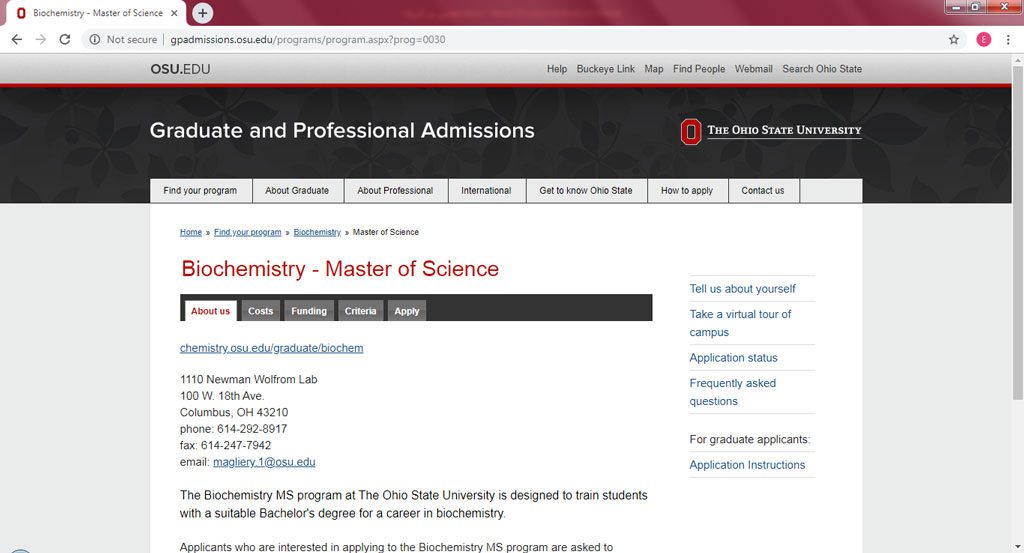
Task: Open Get to know Ohio State menu
Action: click(x=586, y=191)
